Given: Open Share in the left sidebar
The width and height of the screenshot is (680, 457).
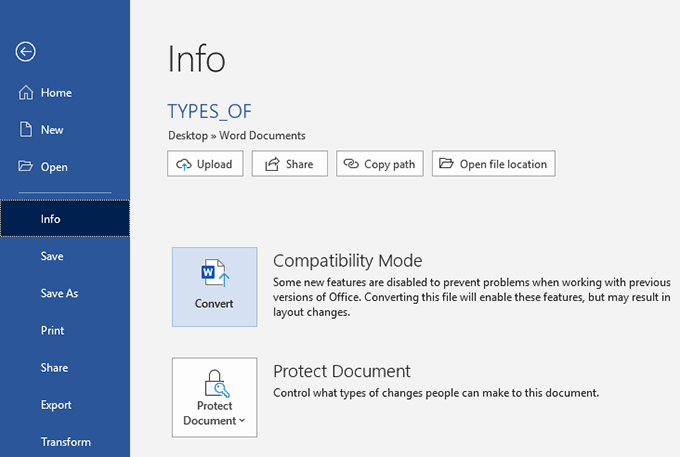Looking at the screenshot, I should click(54, 368).
